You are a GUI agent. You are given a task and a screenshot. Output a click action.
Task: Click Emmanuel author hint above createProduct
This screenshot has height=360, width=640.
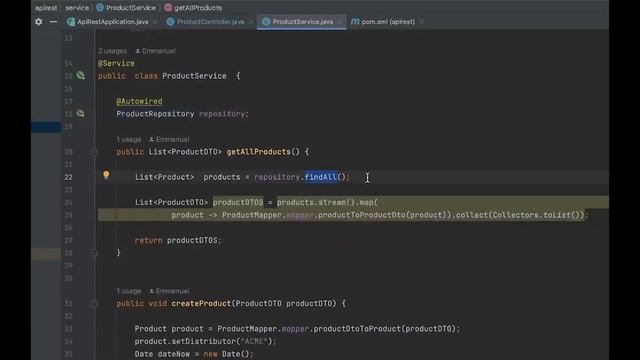coord(169,291)
